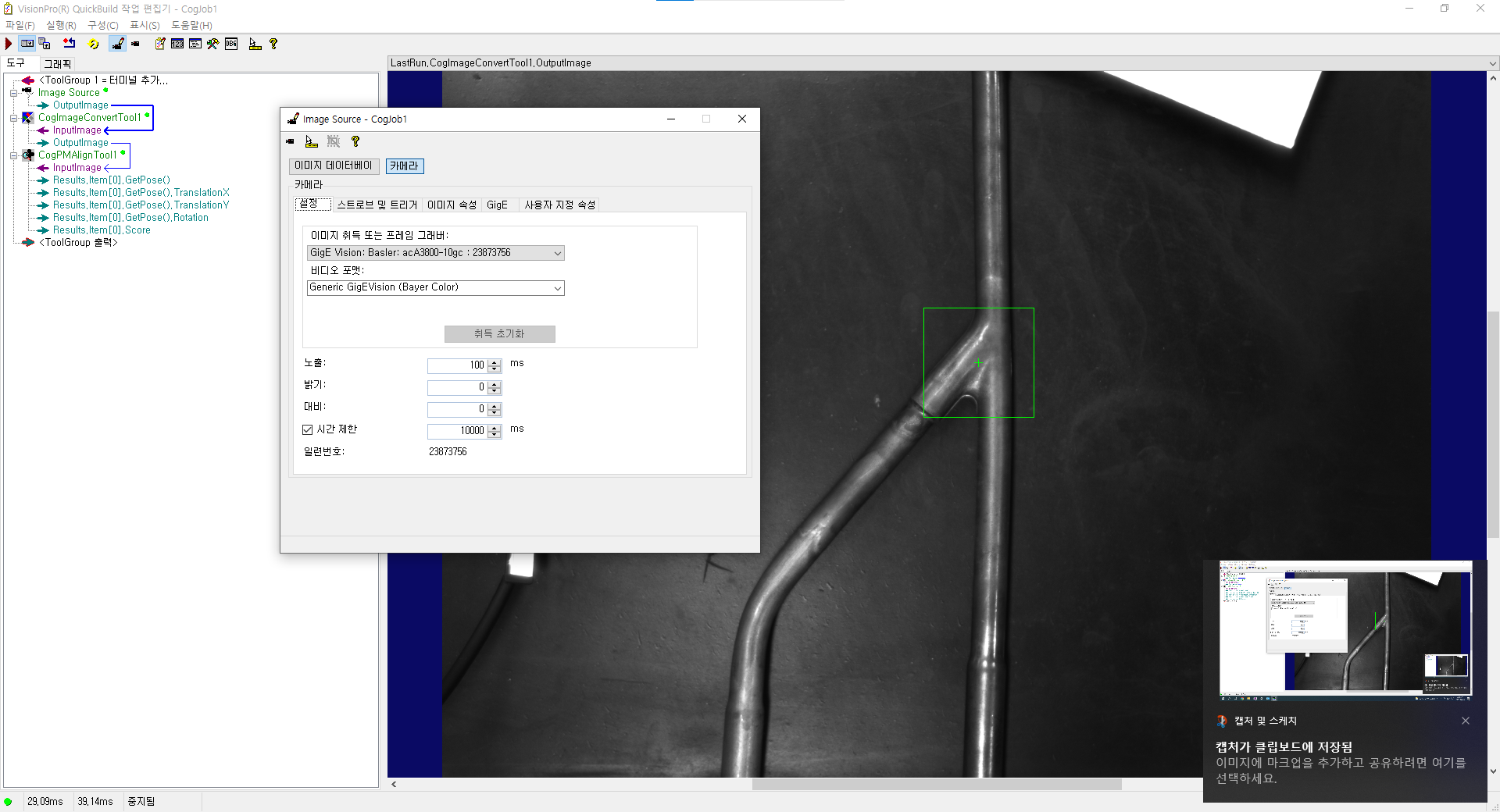The image size is (1500, 812).
Task: Click the clipboard checklist icon in the toolbar
Action: tap(159, 45)
